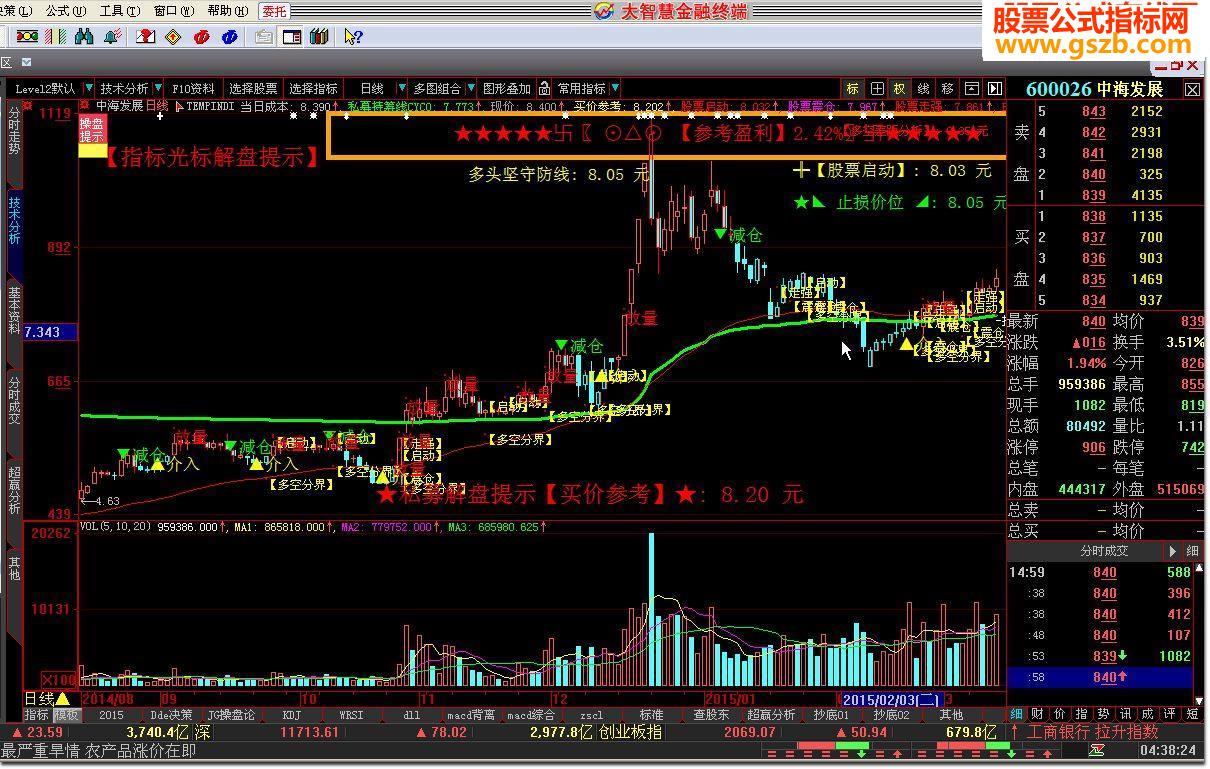Click the 工商银行 拉升指数 ticker text
The width and height of the screenshot is (1210, 769).
[1092, 732]
